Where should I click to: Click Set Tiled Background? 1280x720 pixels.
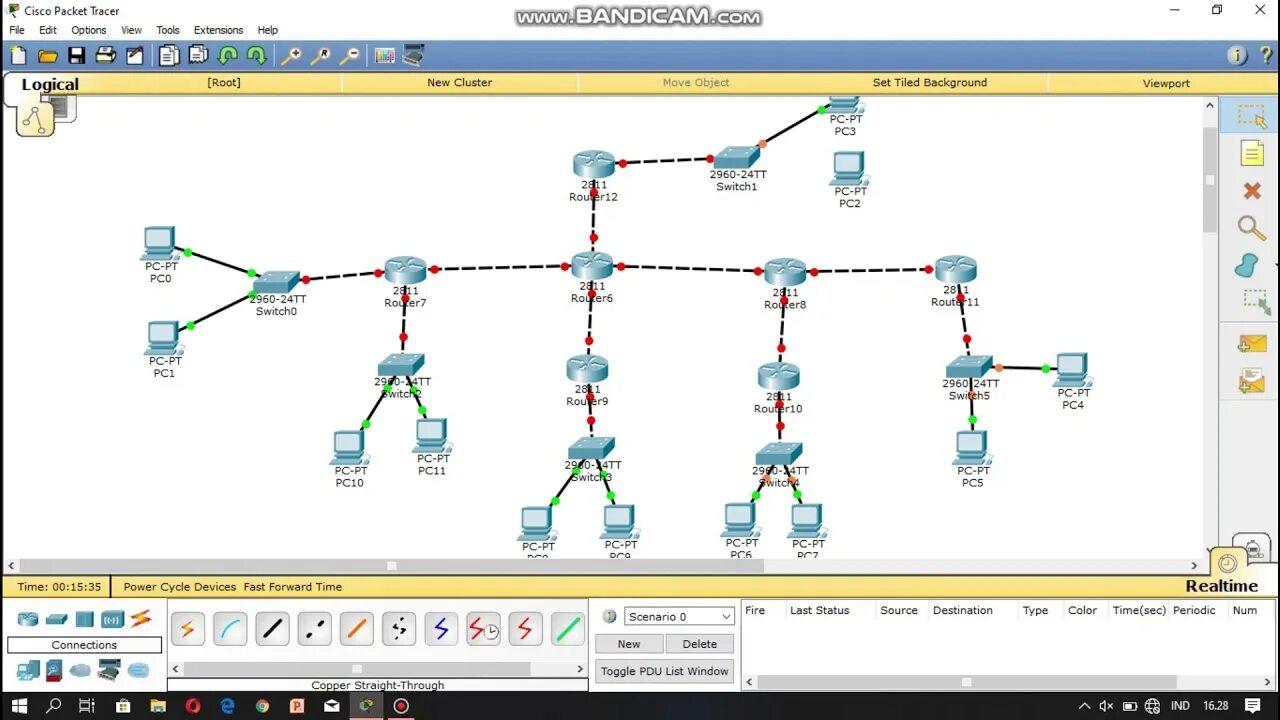coord(930,83)
